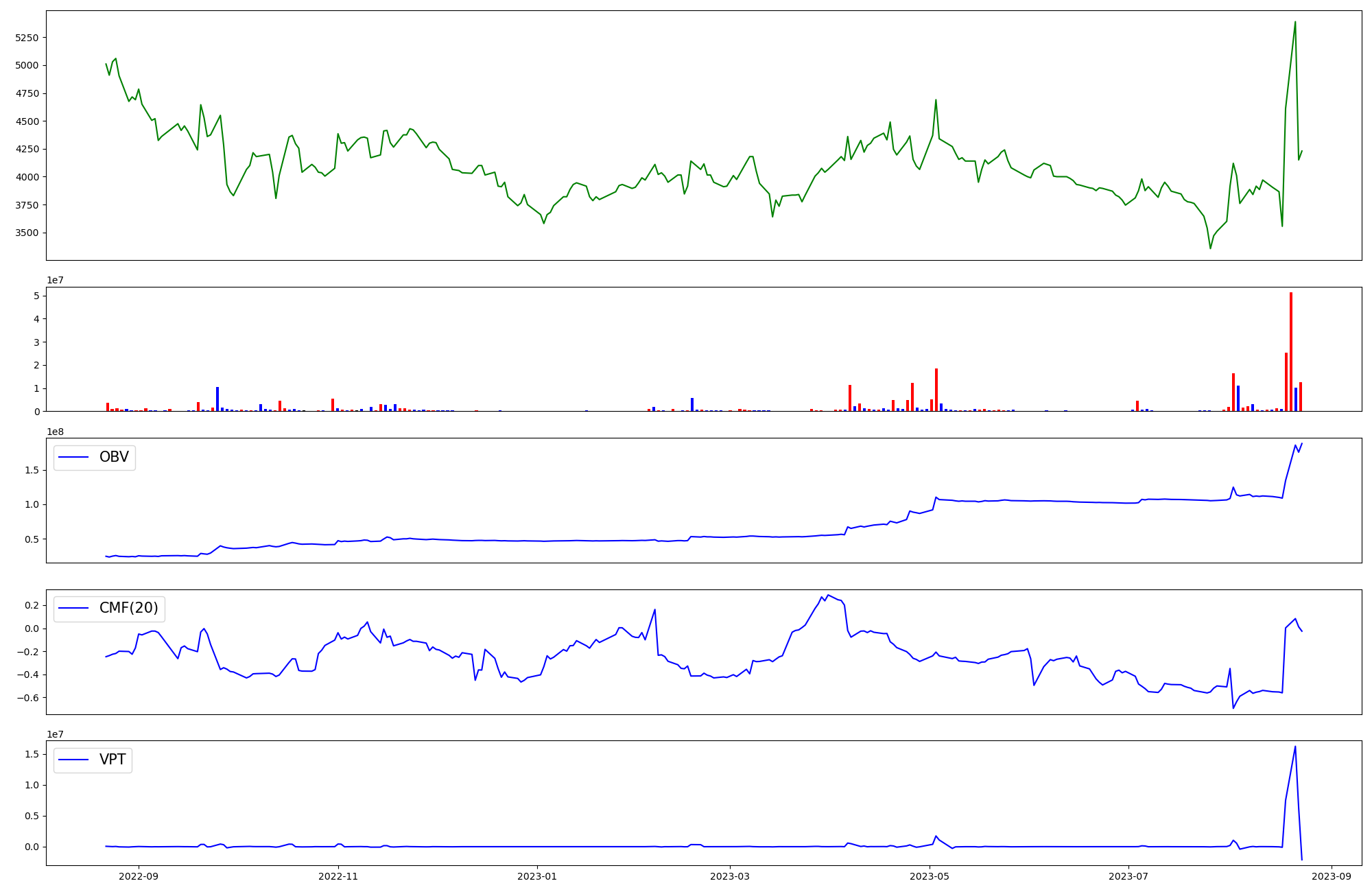This screenshot has width=1372, height=892.
Task: Click the 3500 tick on price axis
Action: click(x=27, y=233)
